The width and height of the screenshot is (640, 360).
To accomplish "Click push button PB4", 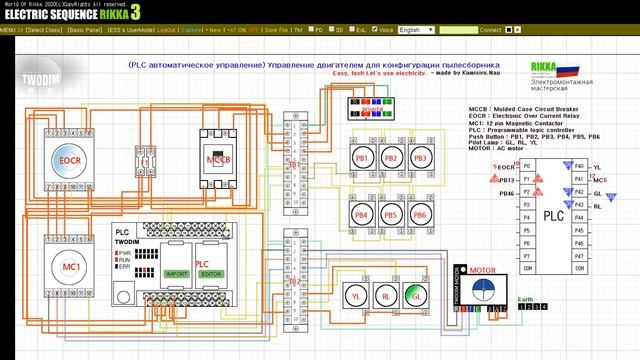I will tap(362, 215).
